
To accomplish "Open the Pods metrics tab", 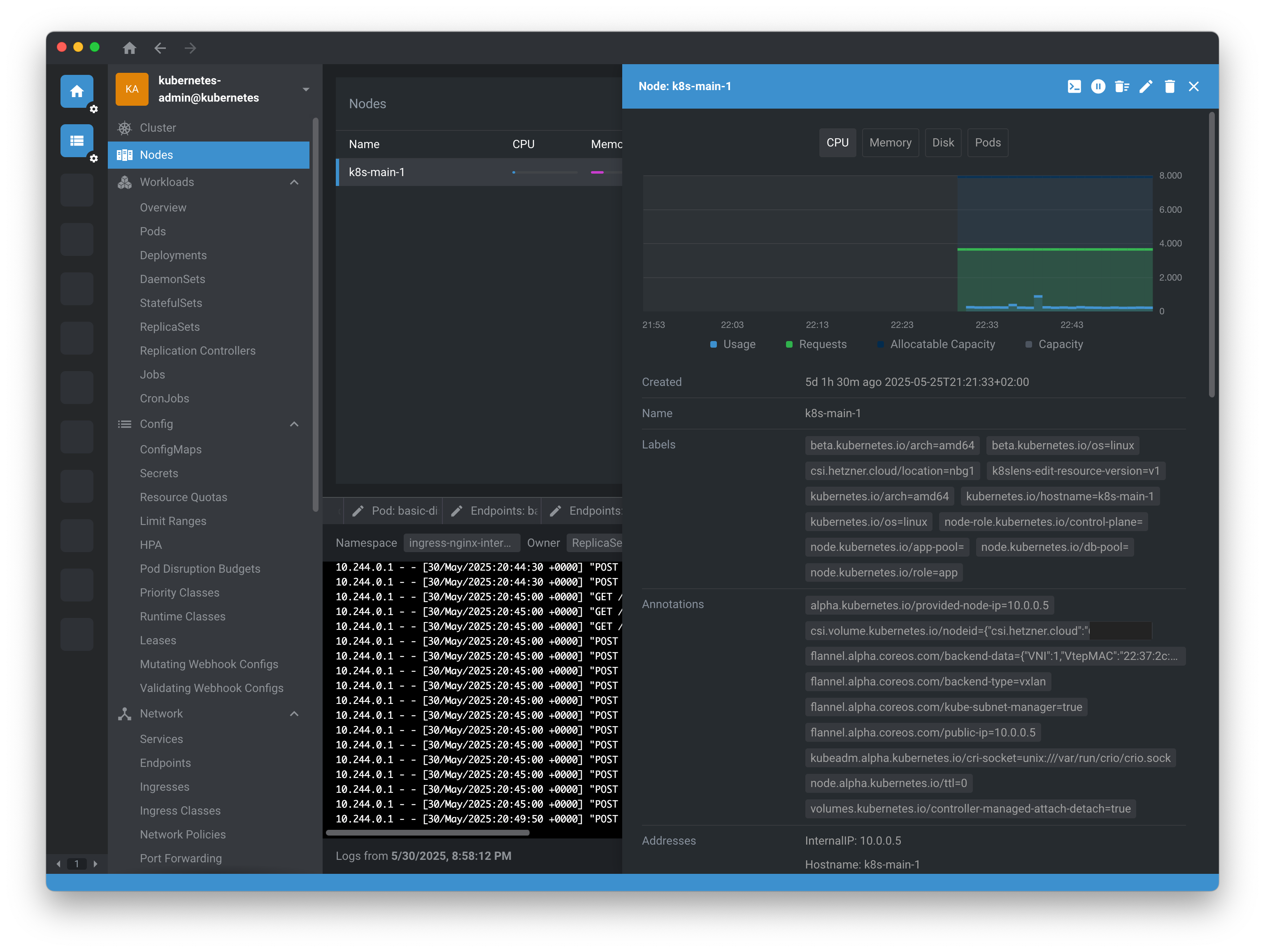I will tap(988, 142).
